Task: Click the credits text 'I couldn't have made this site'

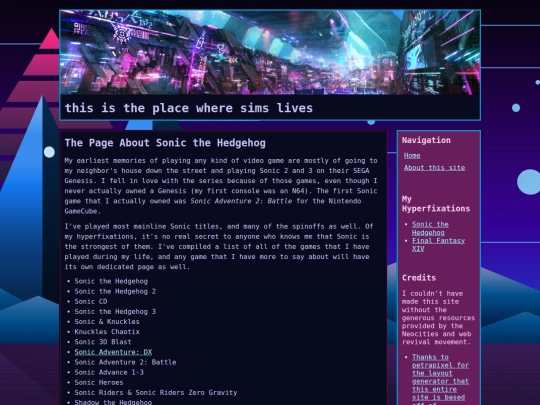Action: (438, 318)
